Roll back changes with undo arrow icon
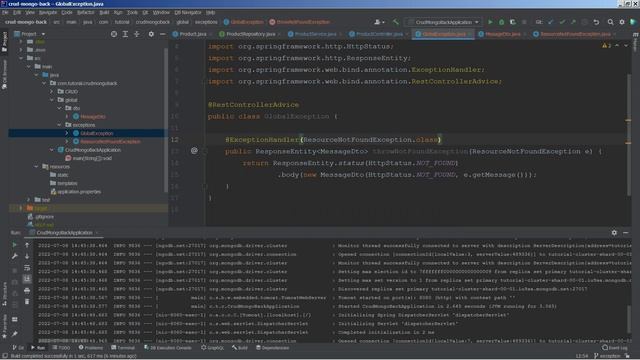Screen dimensions: 640x360 pyautogui.click(x=596, y=22)
